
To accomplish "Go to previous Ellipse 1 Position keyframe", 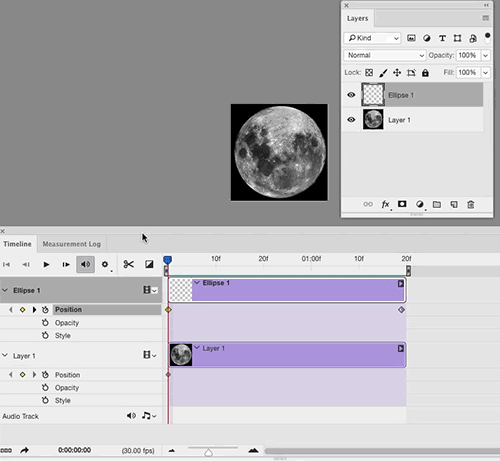I will point(11,310).
